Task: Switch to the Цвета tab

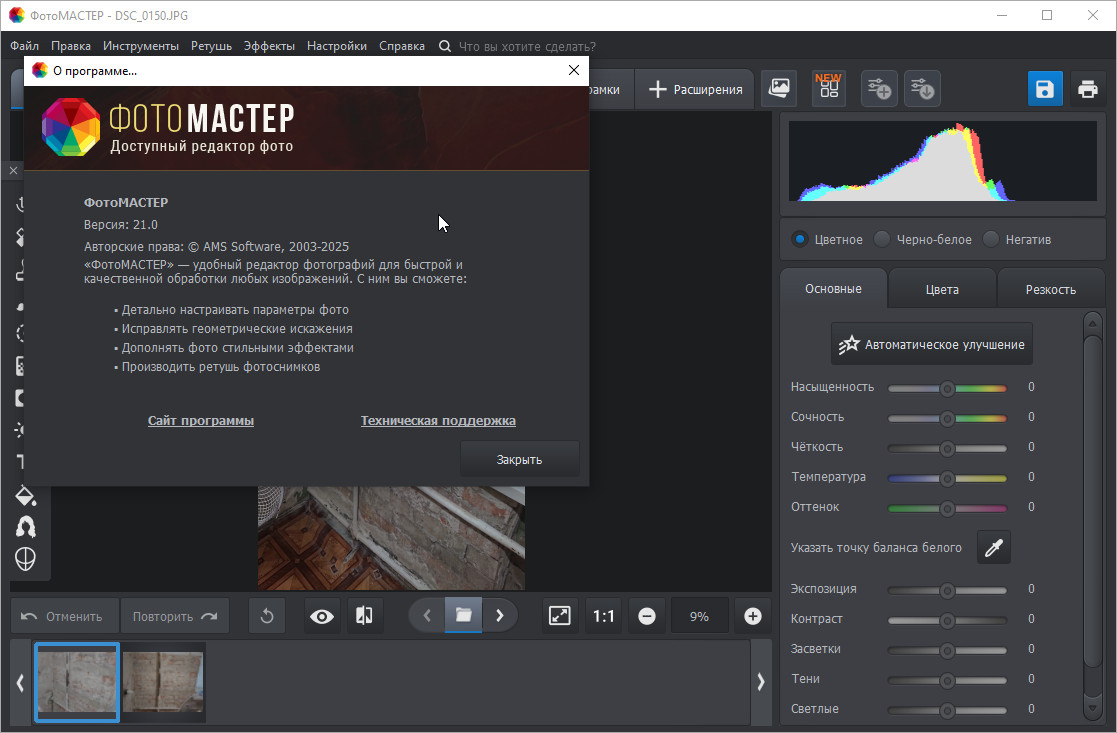Action: (x=942, y=289)
